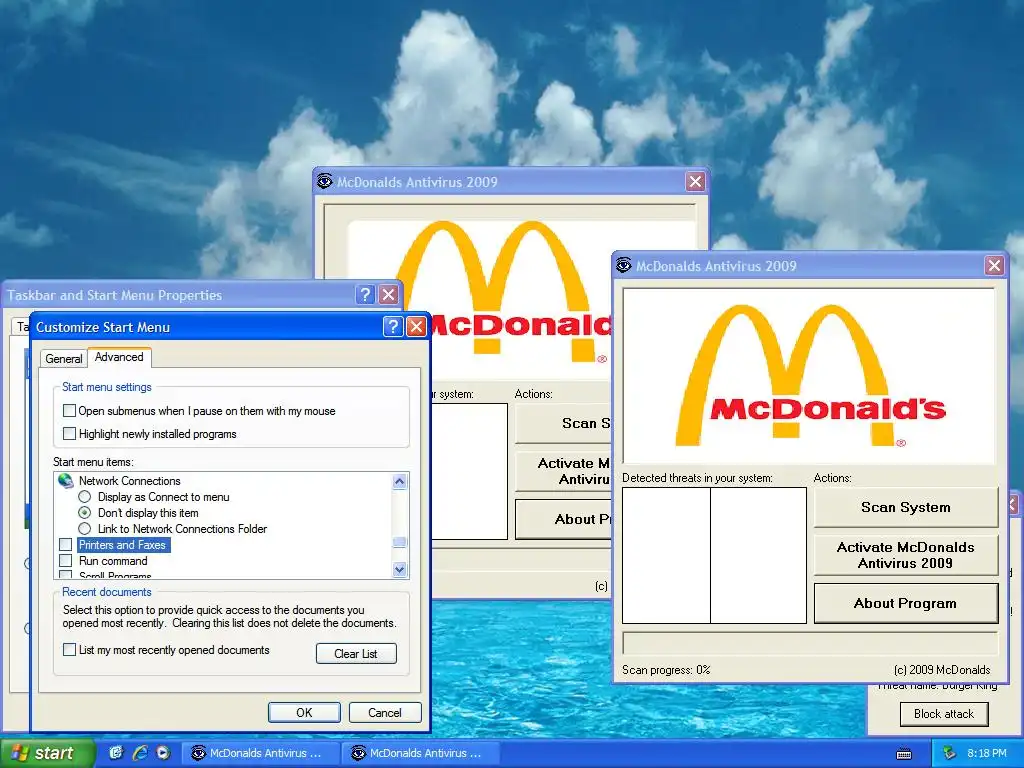
Task: Click the system tray network icon
Action: pyautogui.click(x=949, y=753)
